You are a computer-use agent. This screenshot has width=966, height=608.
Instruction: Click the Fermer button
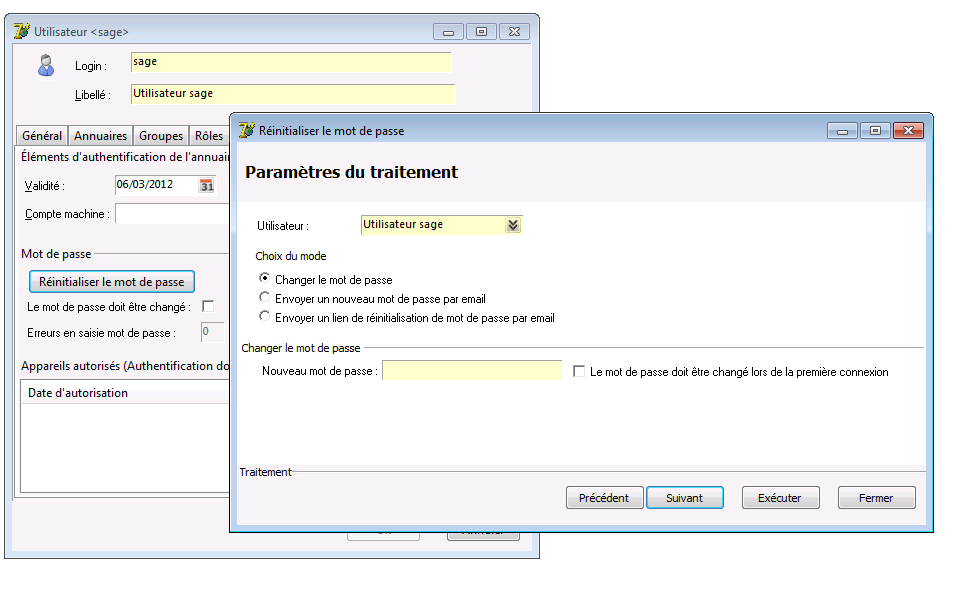(877, 498)
